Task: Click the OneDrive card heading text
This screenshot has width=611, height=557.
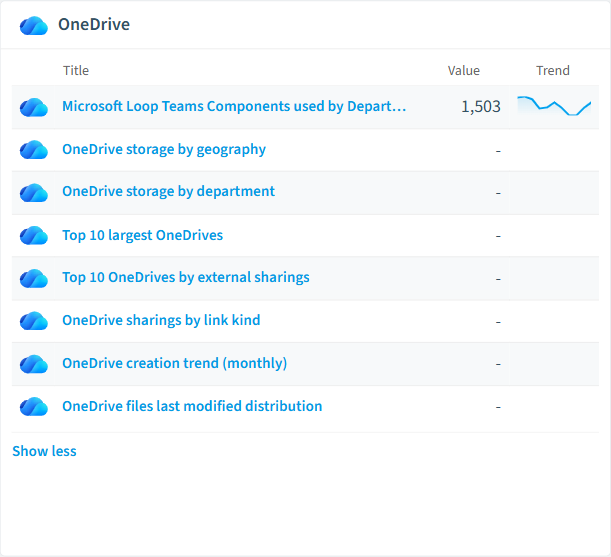Action: tap(94, 25)
